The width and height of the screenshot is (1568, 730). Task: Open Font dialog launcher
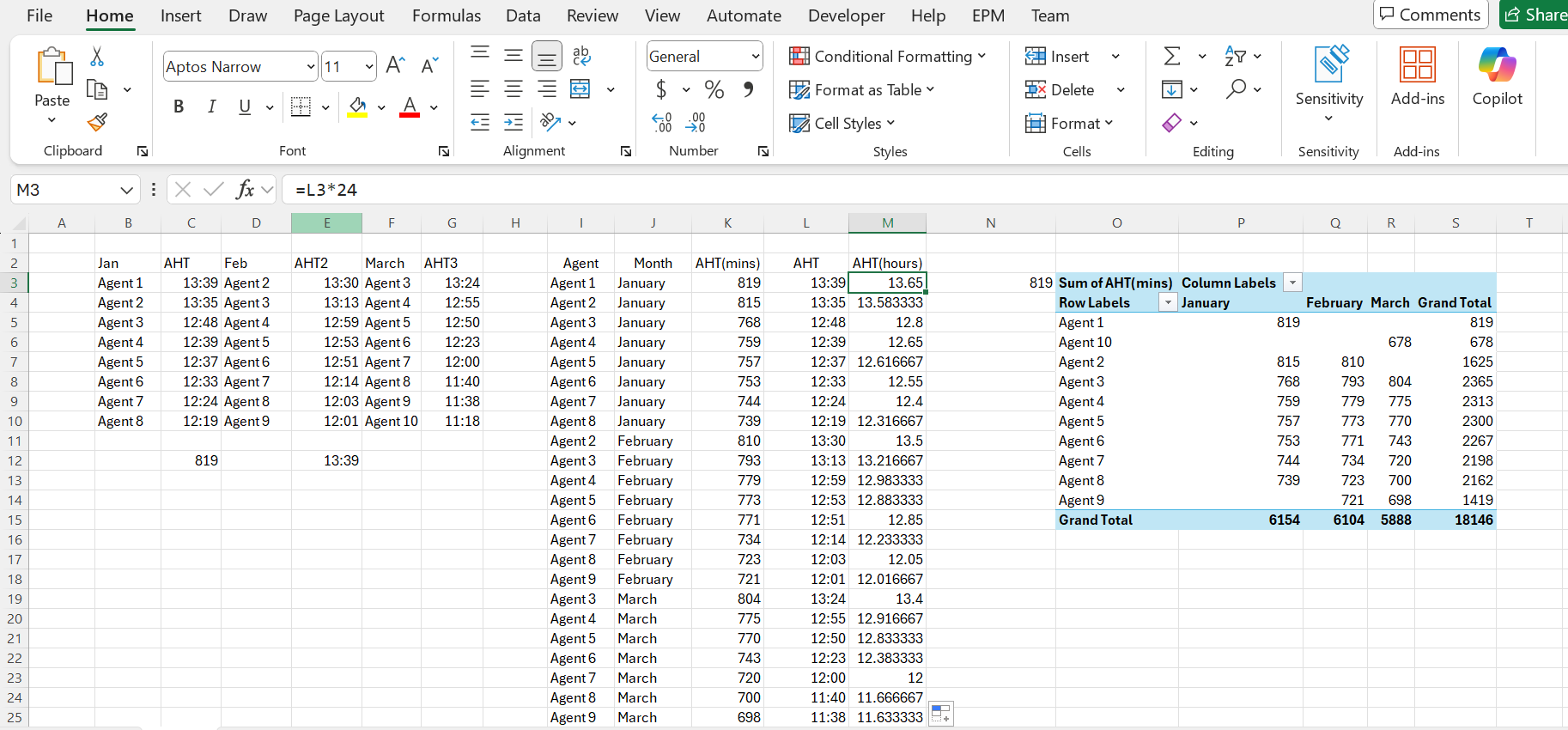click(x=444, y=151)
